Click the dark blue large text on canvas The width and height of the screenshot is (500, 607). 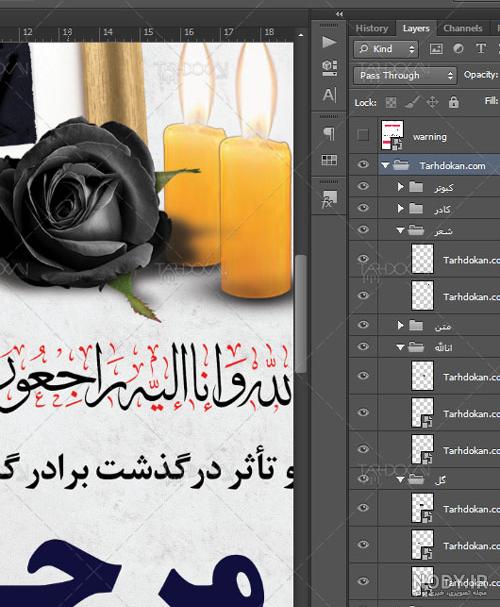(x=147, y=573)
